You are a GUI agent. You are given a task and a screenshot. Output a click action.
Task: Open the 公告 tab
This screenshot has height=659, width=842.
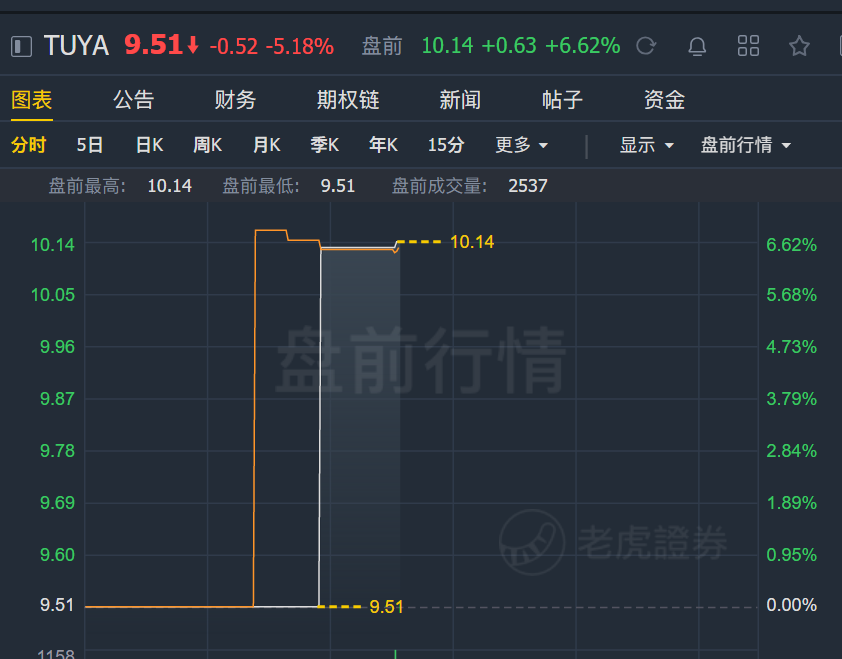point(134,100)
